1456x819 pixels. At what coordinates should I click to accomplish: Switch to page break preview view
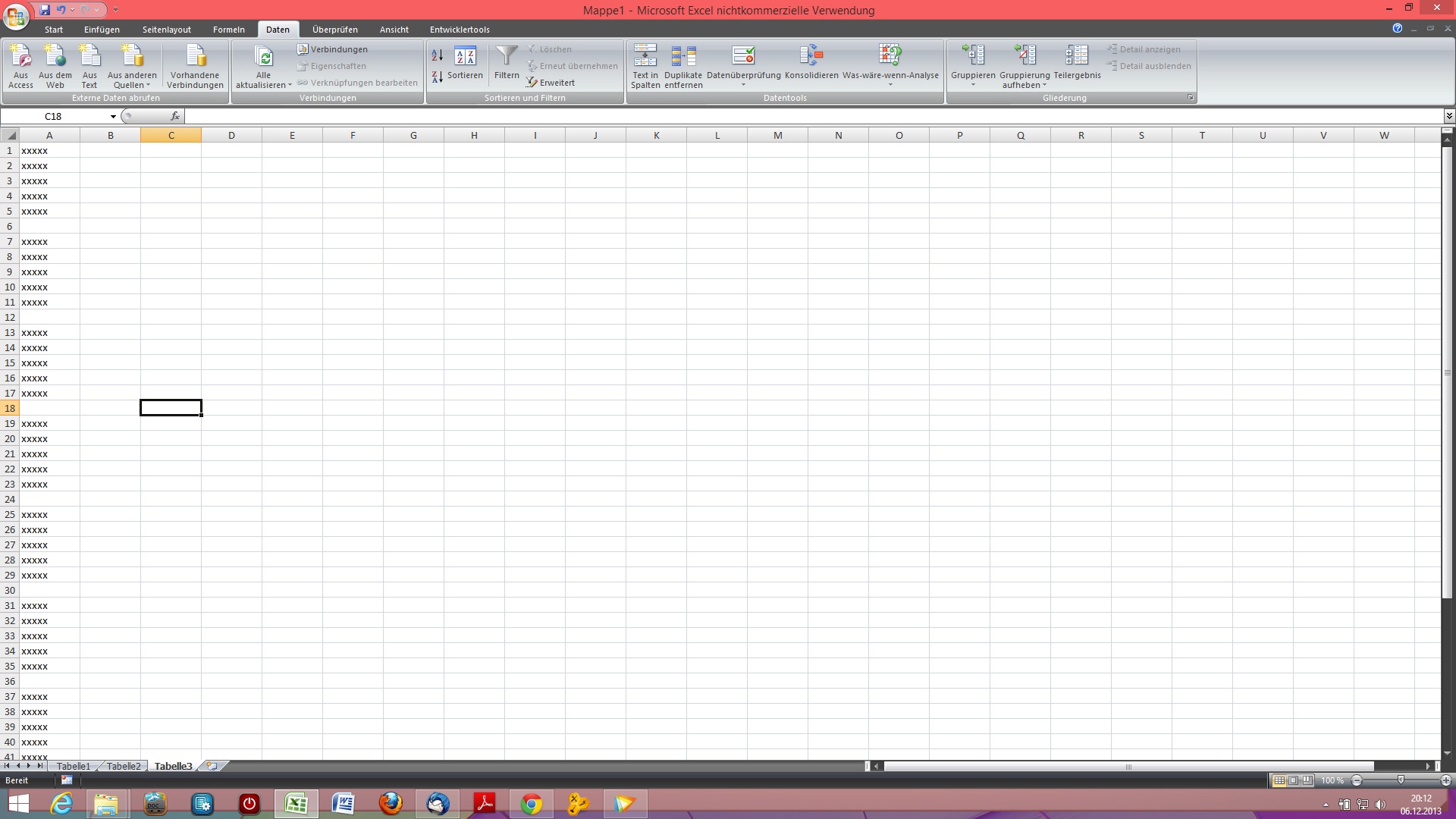point(1307,780)
